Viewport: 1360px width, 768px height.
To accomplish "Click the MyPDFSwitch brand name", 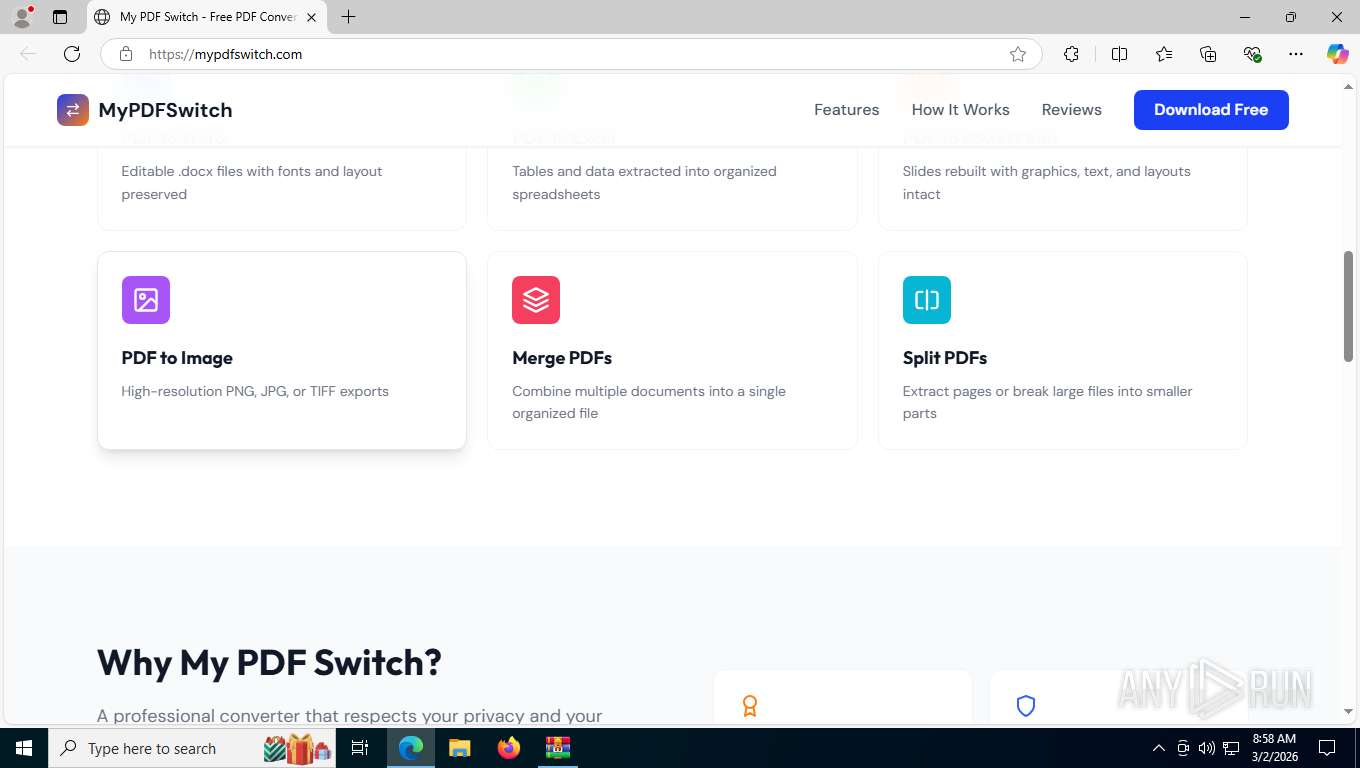I will tap(165, 110).
